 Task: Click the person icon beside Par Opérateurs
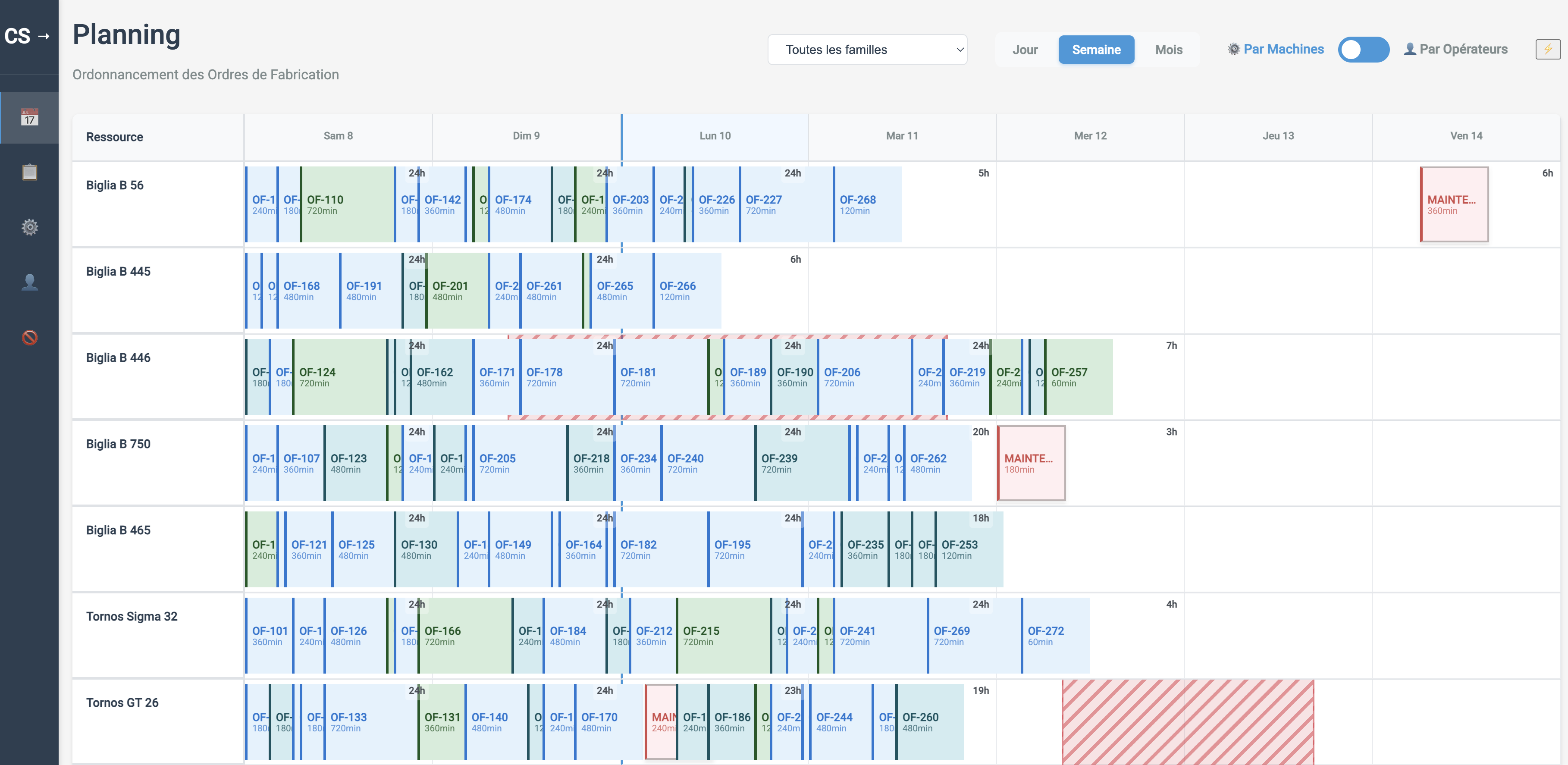(1410, 49)
